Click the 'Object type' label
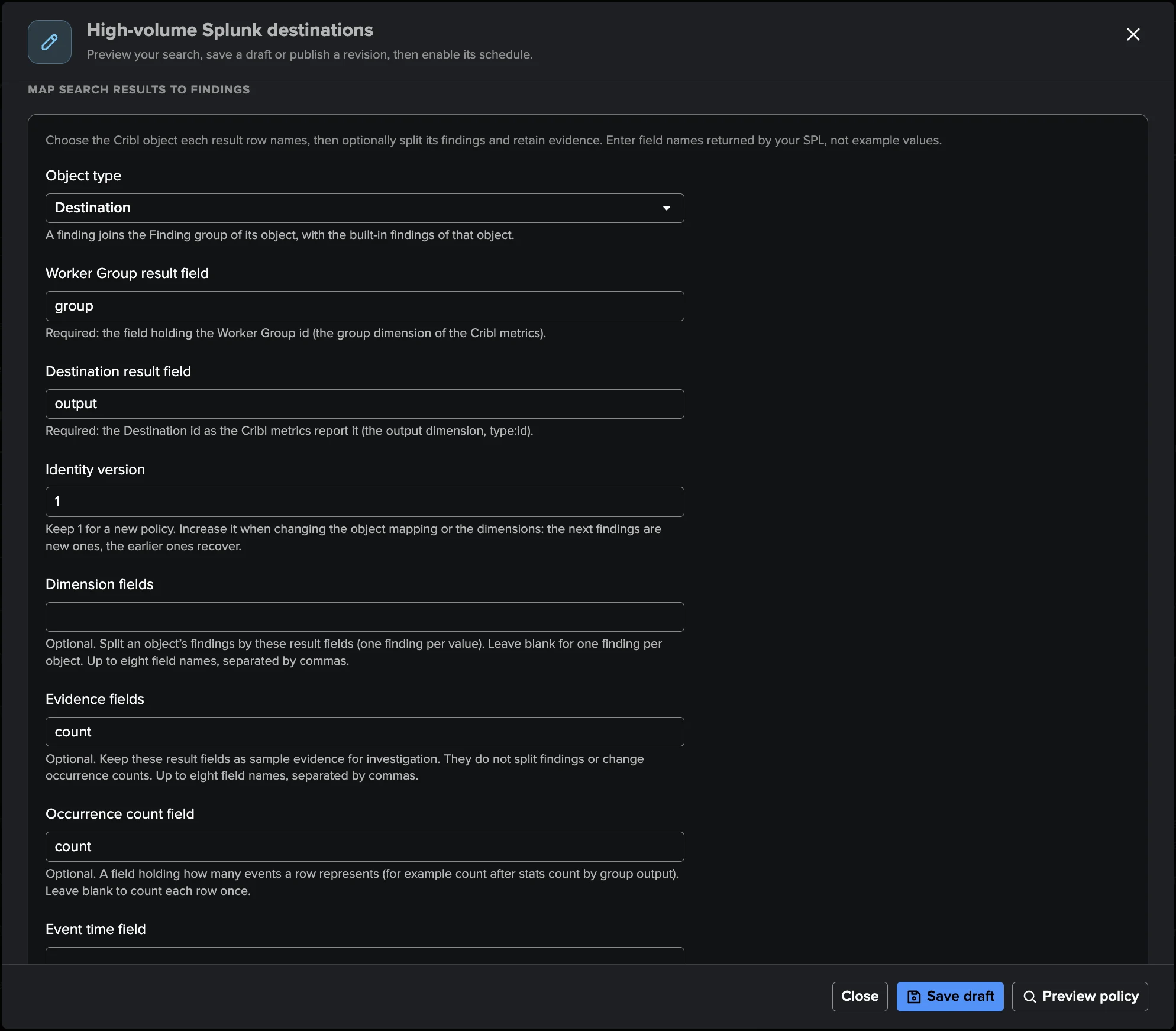Viewport: 1176px width, 1031px height. (83, 176)
